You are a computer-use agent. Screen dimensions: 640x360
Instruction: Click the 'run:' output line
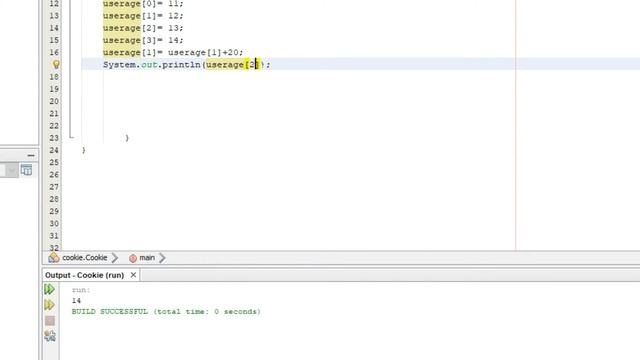point(81,290)
